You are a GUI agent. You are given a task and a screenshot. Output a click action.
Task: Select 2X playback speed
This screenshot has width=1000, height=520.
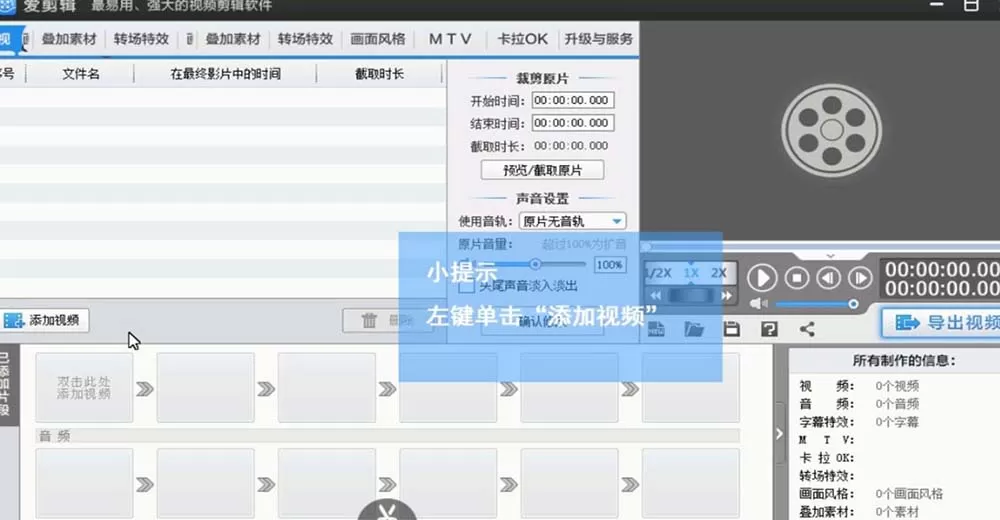[x=719, y=273]
